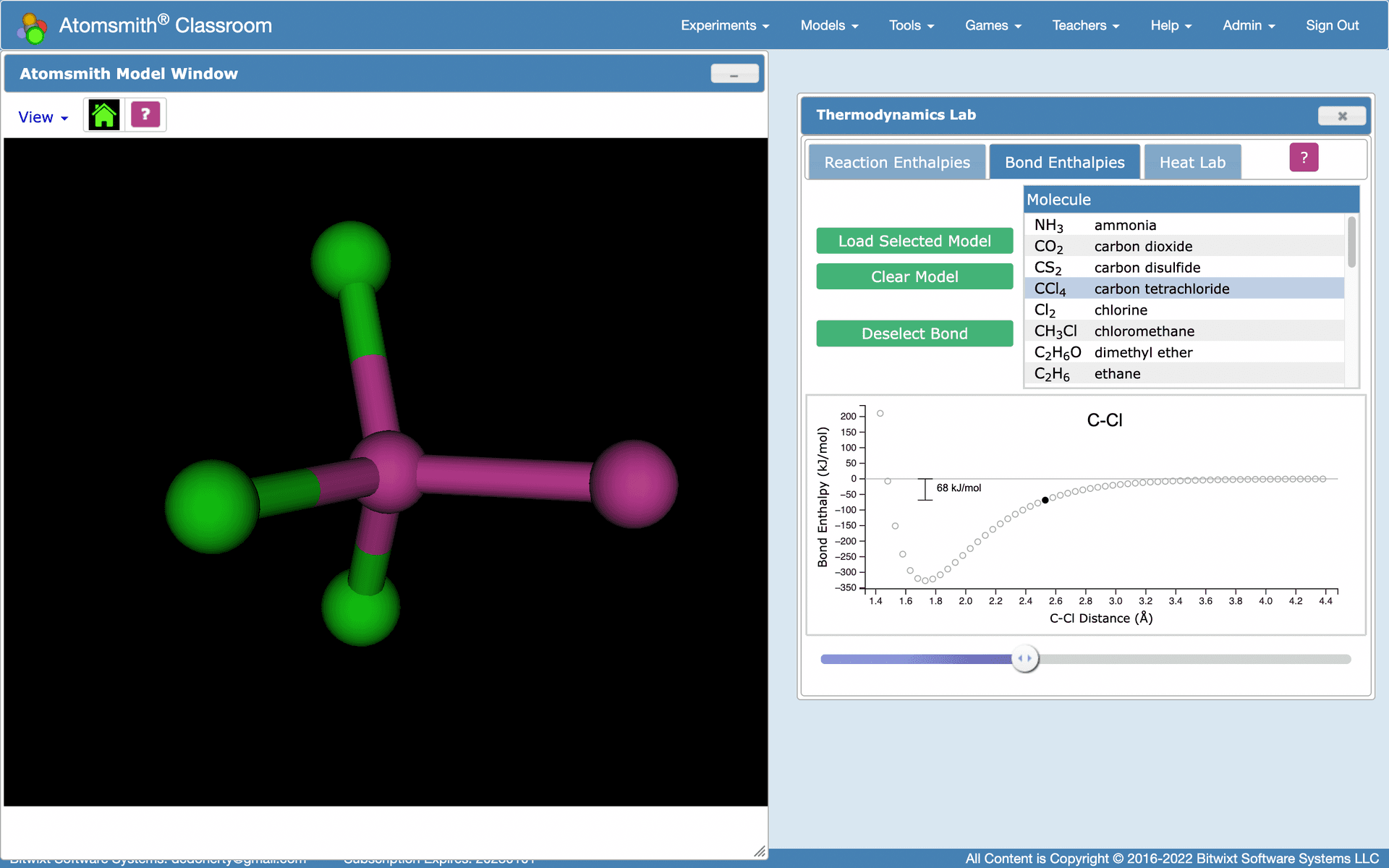This screenshot has width=1389, height=868.
Task: Click the Molecule column header
Action: click(1191, 200)
